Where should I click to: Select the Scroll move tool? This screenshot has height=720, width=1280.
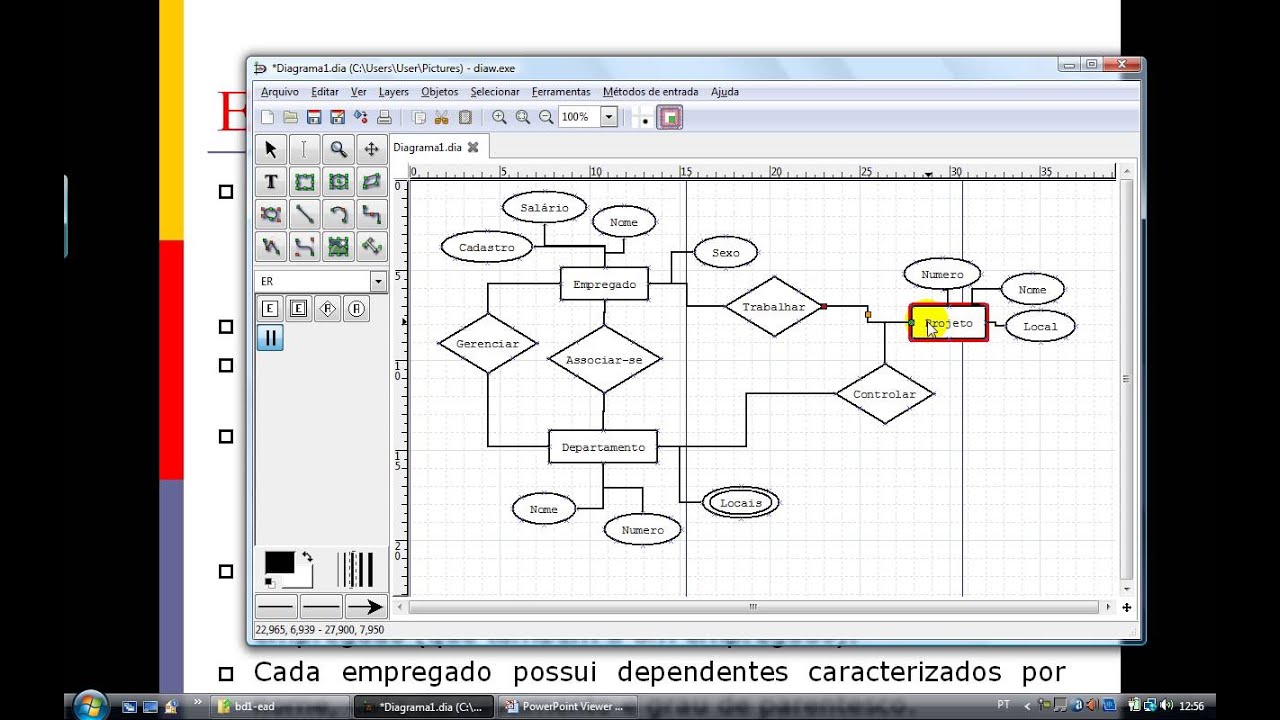[371, 149]
